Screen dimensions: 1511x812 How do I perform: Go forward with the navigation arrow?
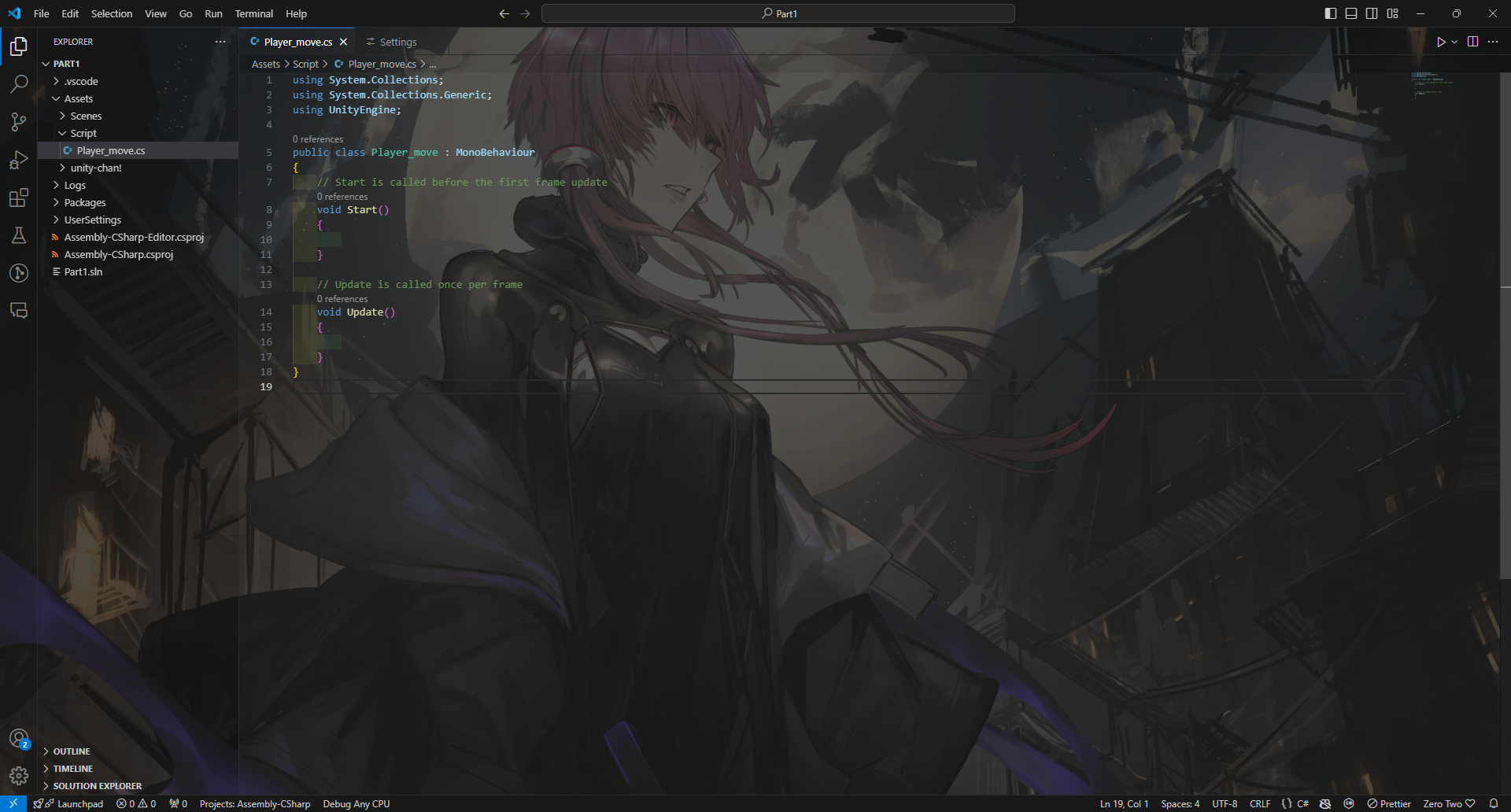coord(525,13)
